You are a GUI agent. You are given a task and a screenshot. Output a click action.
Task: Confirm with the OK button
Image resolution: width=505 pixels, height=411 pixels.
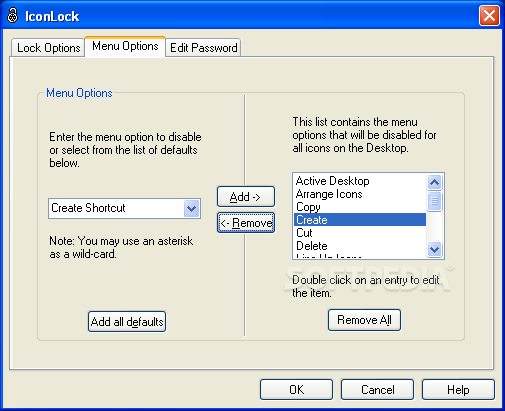(x=296, y=389)
